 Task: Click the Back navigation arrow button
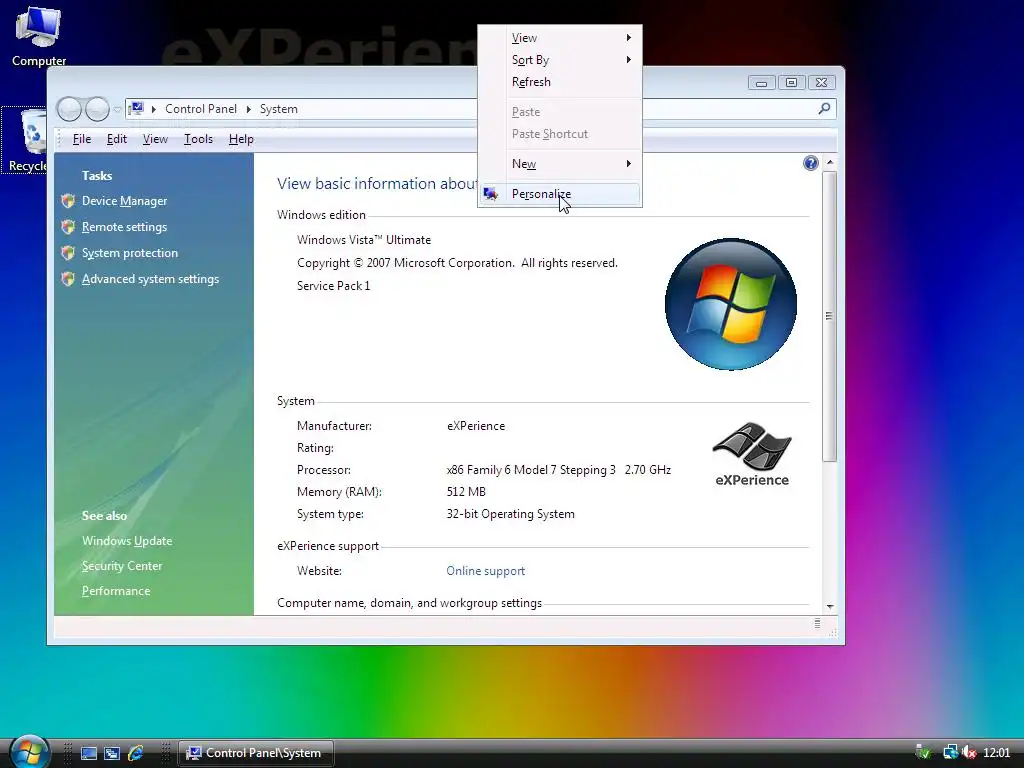pos(69,109)
